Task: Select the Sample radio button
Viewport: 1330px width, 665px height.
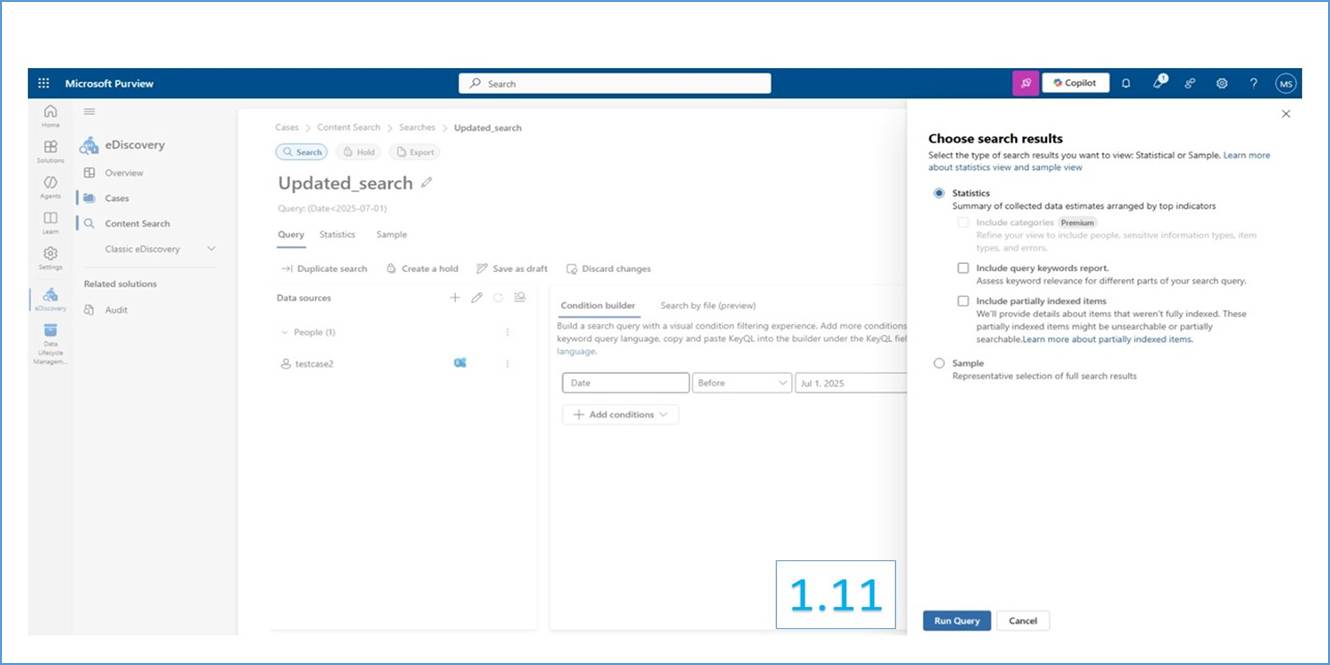Action: [x=939, y=363]
